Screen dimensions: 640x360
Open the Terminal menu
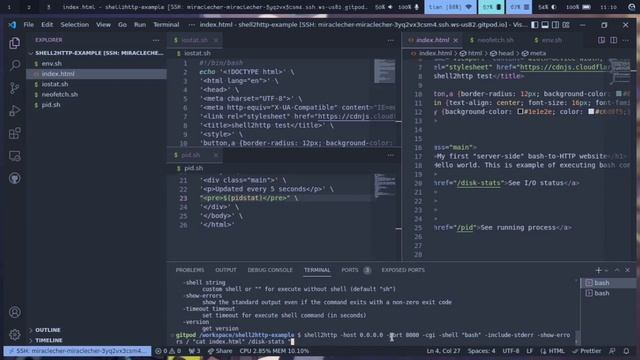[x=166, y=25]
